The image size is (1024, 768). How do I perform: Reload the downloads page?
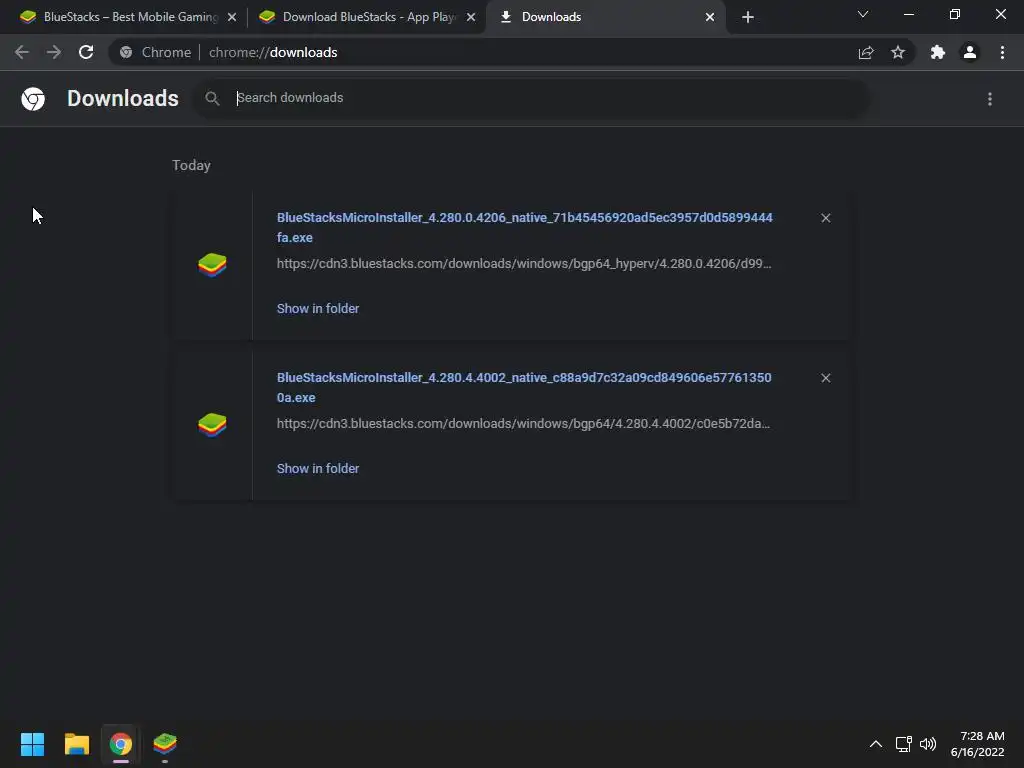click(86, 52)
